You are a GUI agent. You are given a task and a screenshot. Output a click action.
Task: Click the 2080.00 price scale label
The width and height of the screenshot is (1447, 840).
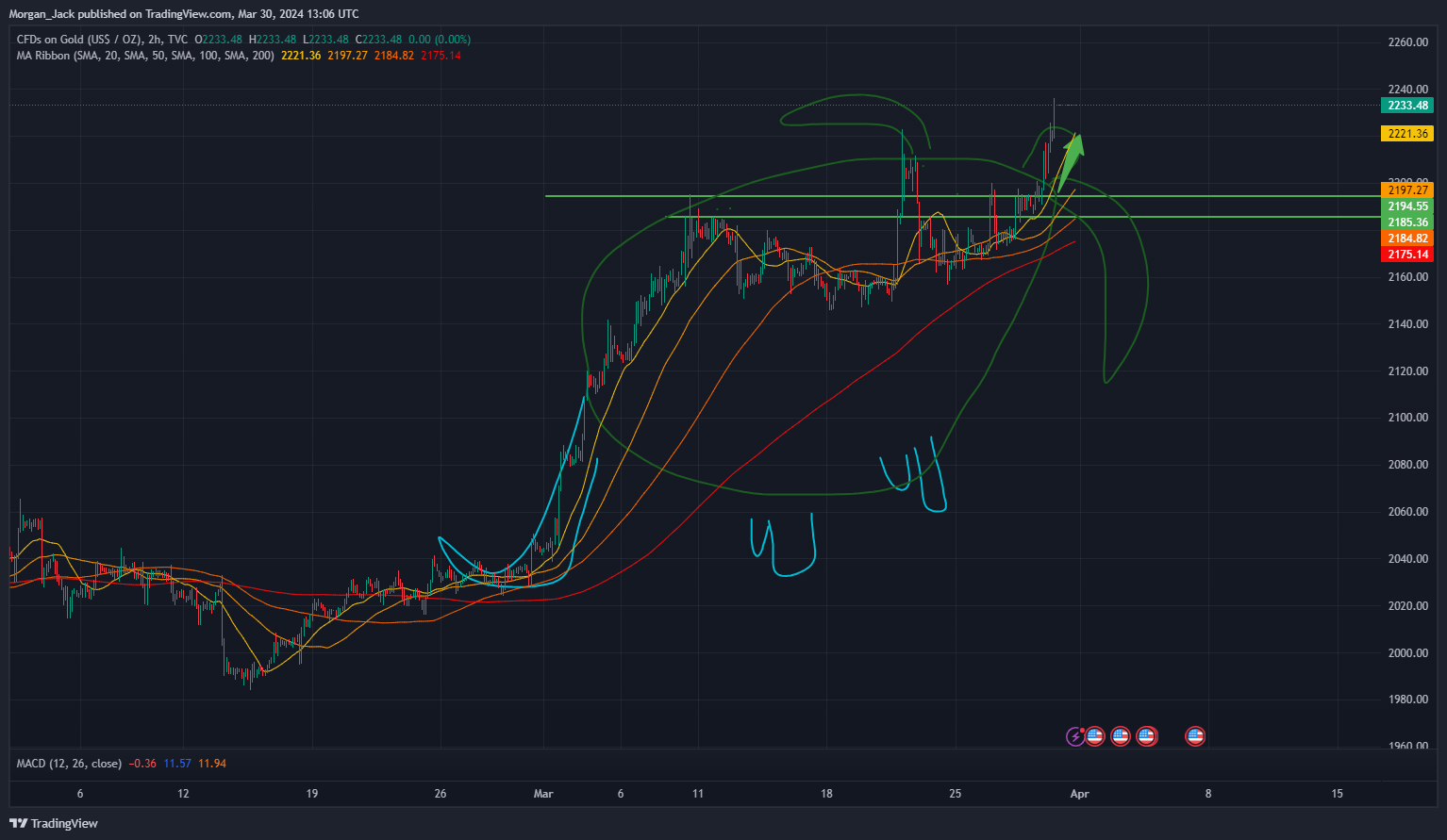click(1408, 465)
